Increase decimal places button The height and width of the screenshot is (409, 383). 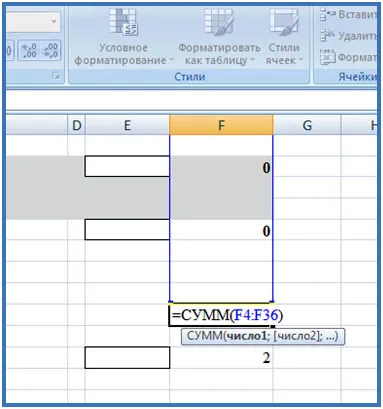coord(29,50)
